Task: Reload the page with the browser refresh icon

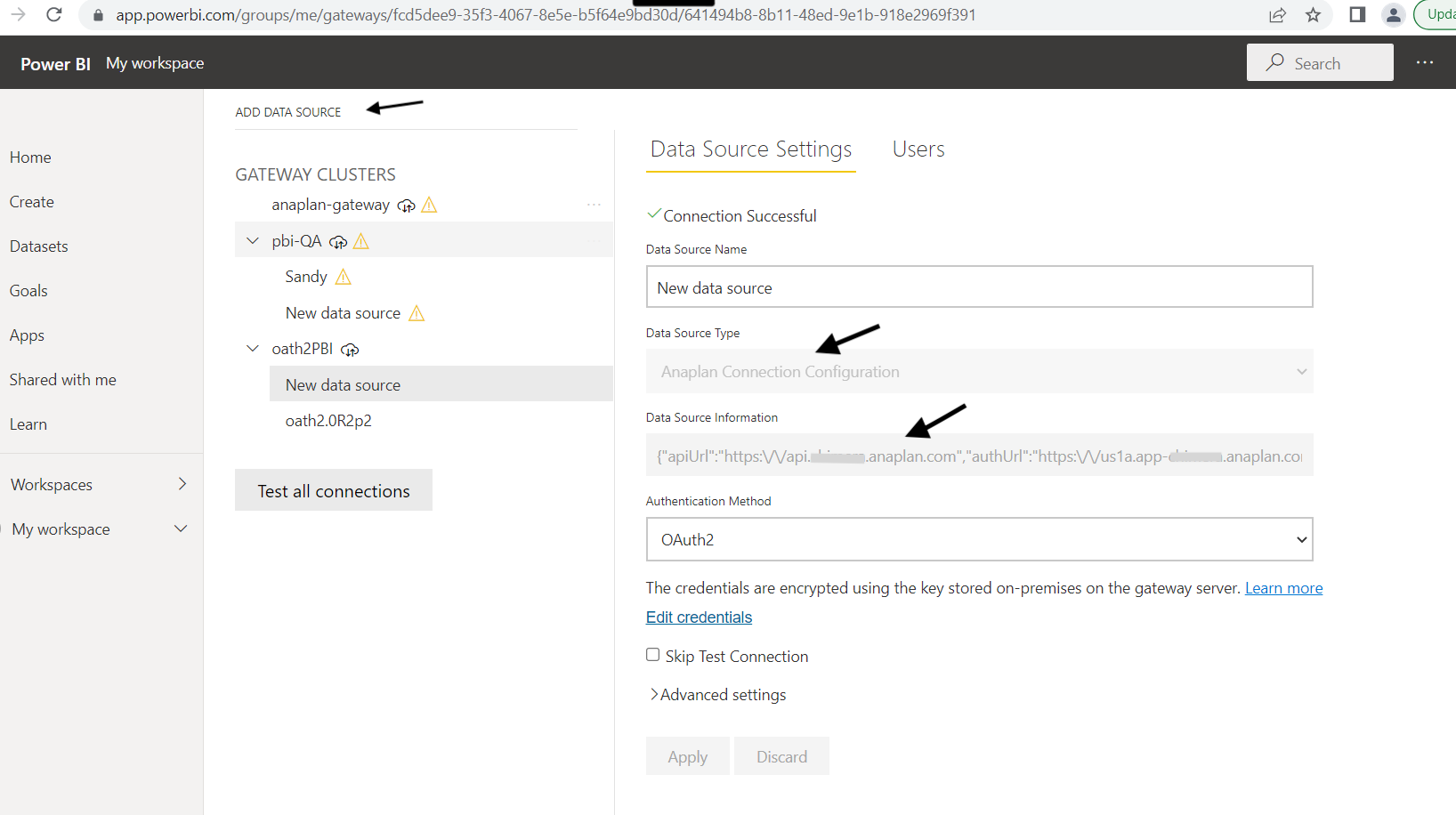Action: [54, 14]
